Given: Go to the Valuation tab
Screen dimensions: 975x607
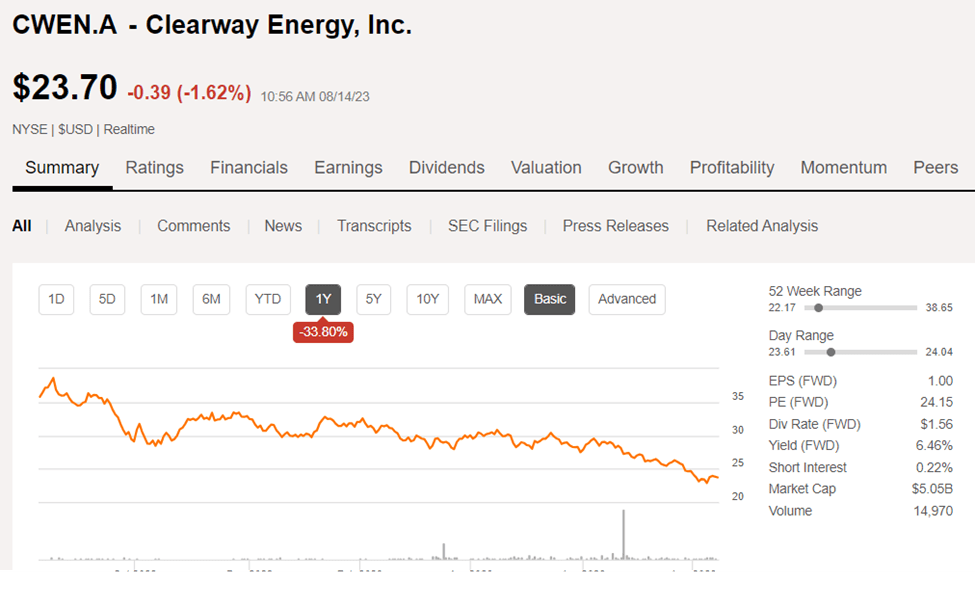Looking at the screenshot, I should coord(546,168).
